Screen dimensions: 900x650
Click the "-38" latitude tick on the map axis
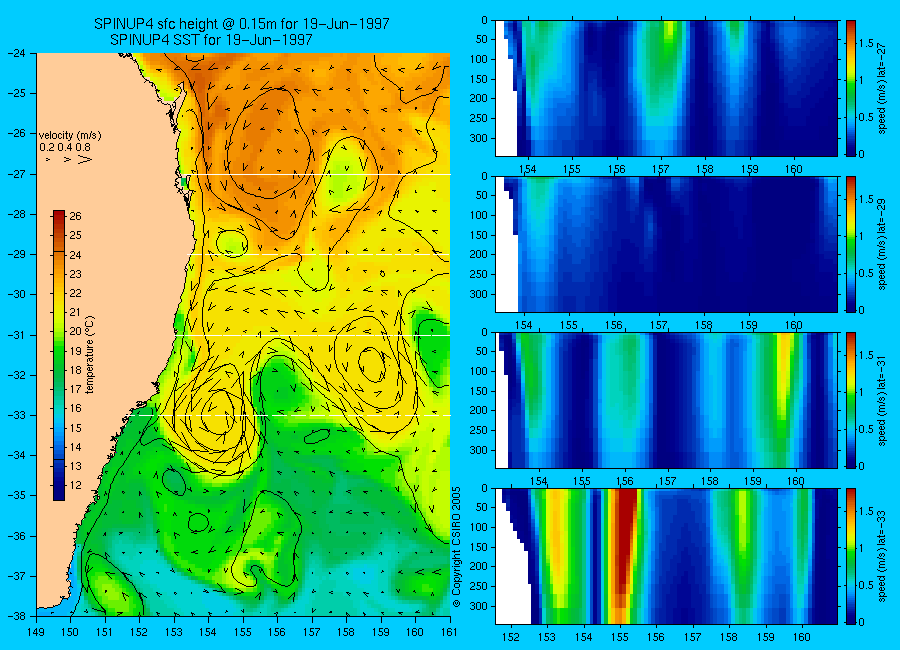click(x=15, y=616)
